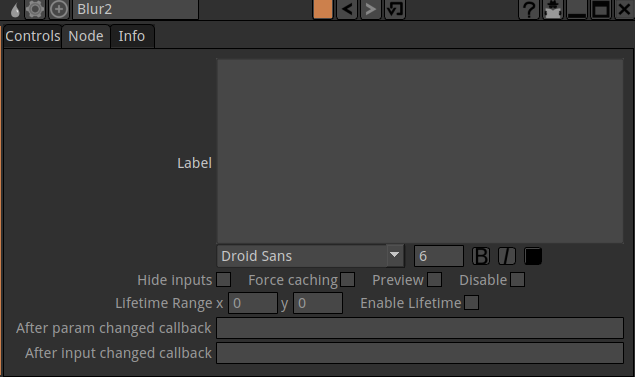Click the plus circle icon in header
Screen dimensions: 635x377
(x=59, y=9)
